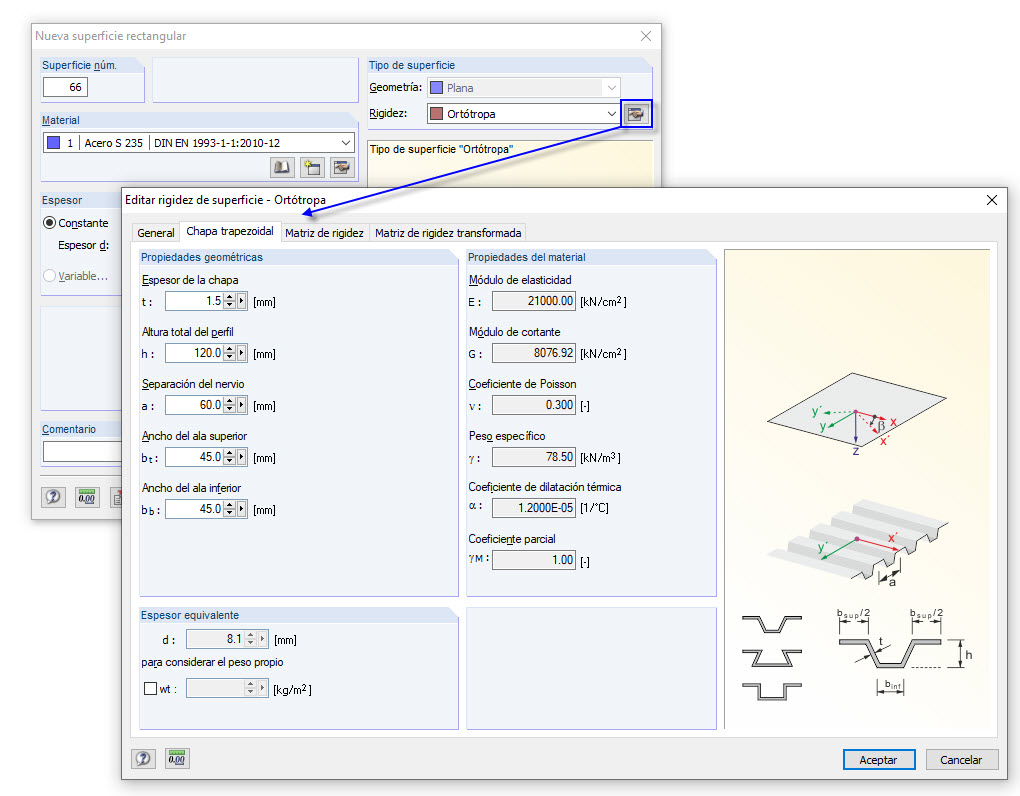Select the rectangular profile shape icon
Viewport: 1020px width, 796px height.
[772, 691]
